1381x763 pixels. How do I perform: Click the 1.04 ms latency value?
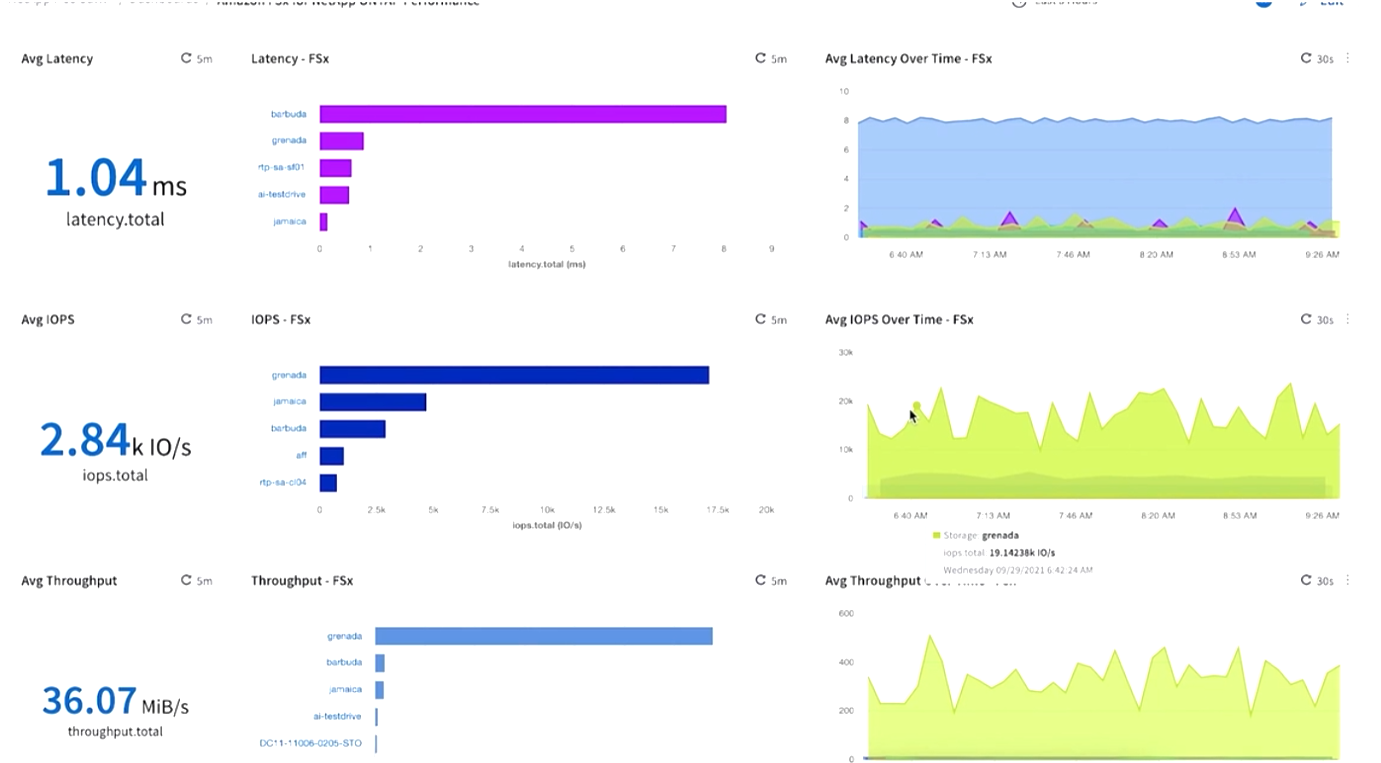[116, 179]
